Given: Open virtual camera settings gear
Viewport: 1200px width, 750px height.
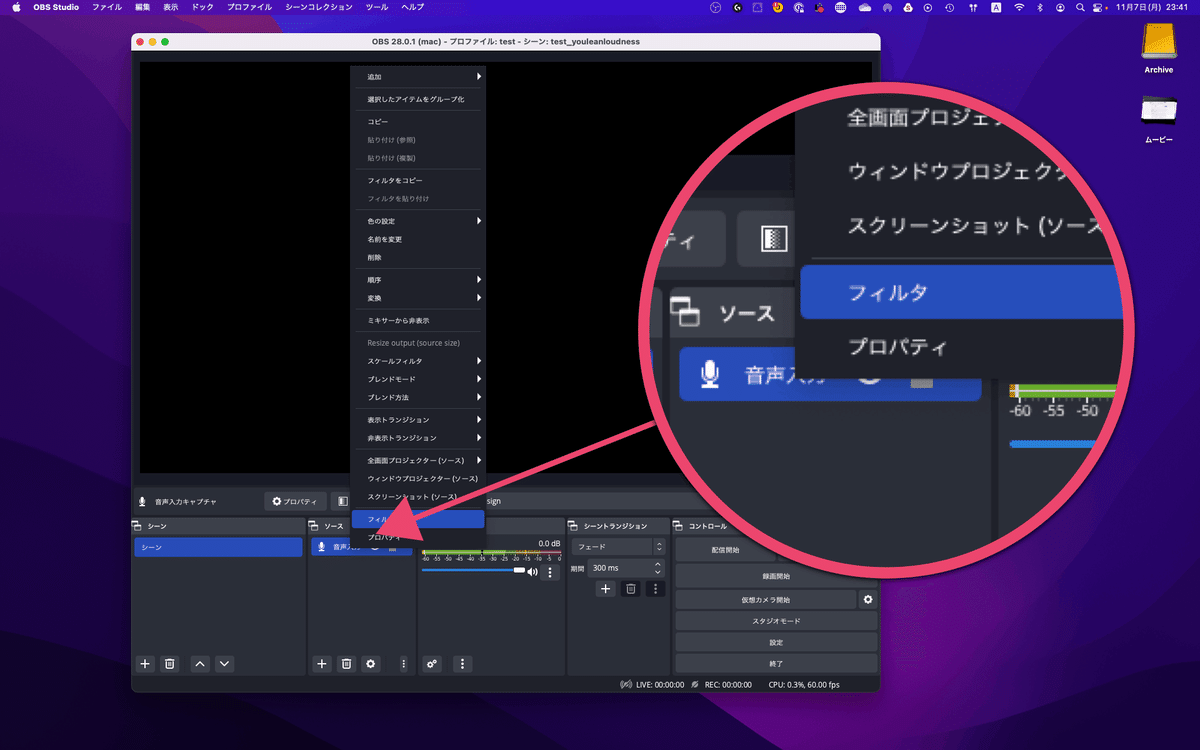Looking at the screenshot, I should click(868, 600).
